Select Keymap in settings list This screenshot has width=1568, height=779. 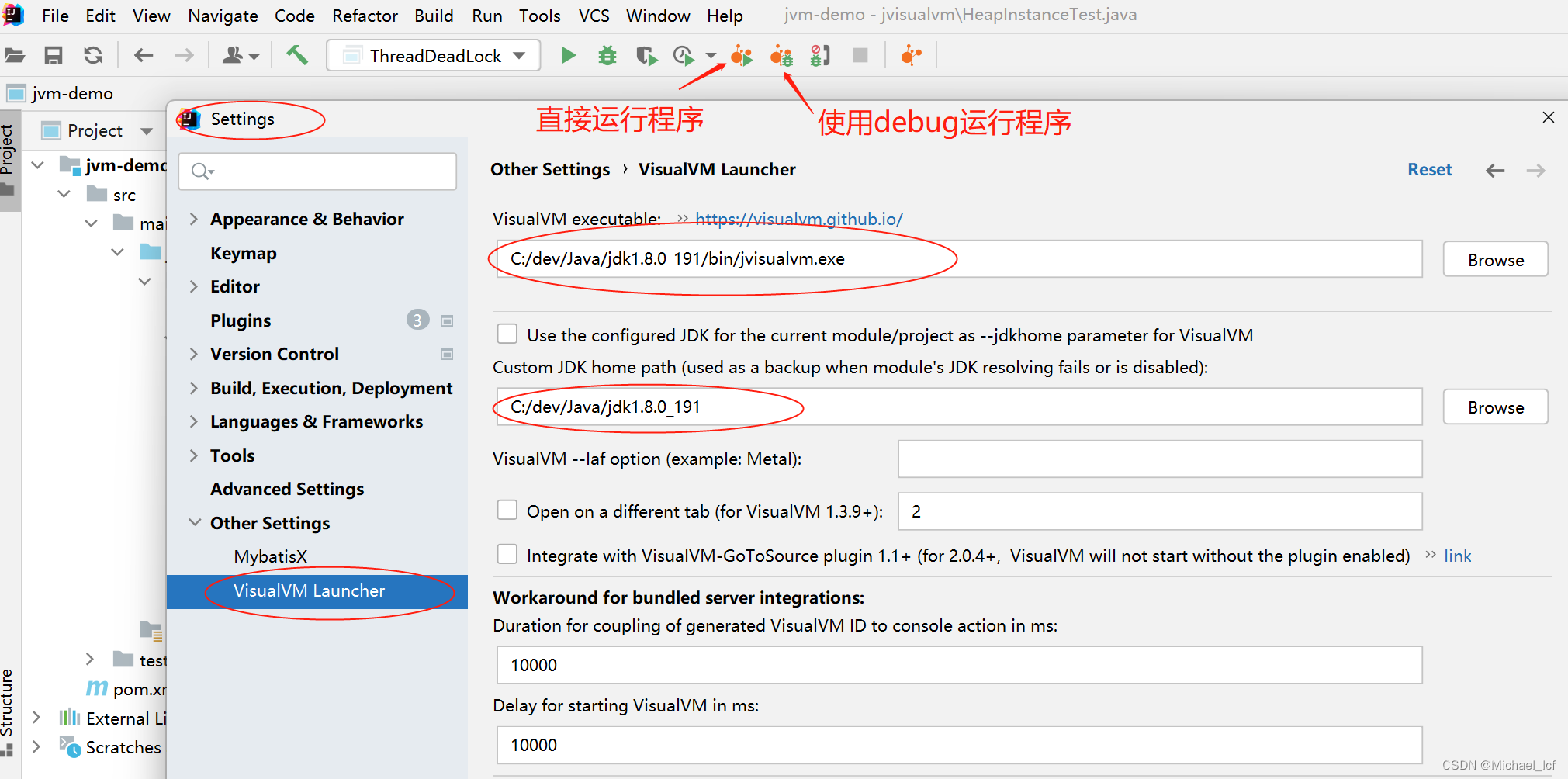click(x=243, y=253)
